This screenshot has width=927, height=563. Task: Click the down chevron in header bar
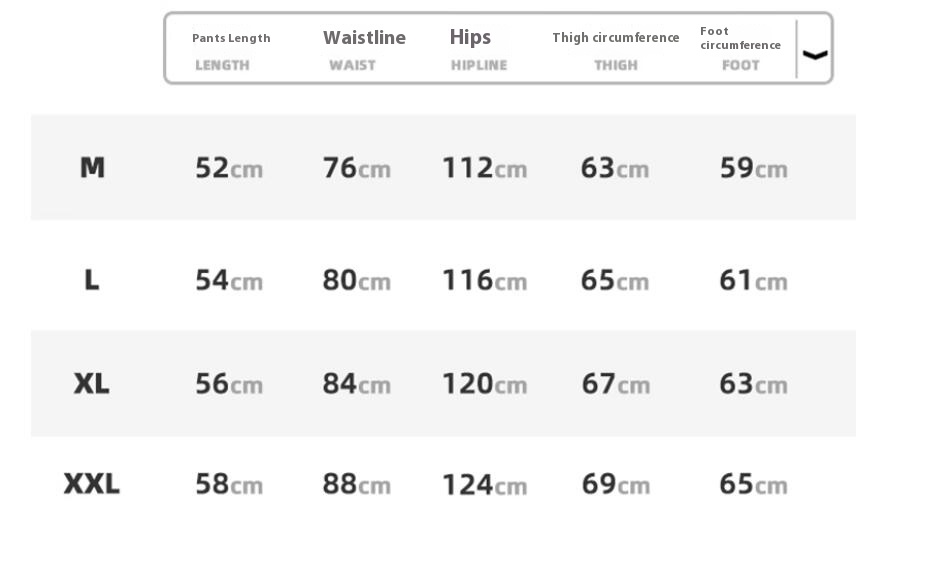click(x=815, y=55)
